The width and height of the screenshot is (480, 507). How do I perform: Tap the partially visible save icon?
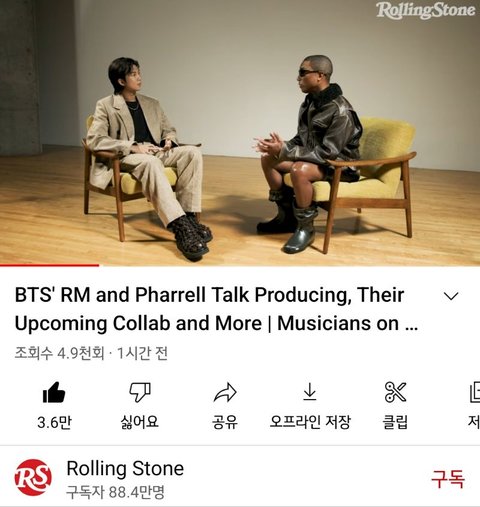click(x=474, y=392)
